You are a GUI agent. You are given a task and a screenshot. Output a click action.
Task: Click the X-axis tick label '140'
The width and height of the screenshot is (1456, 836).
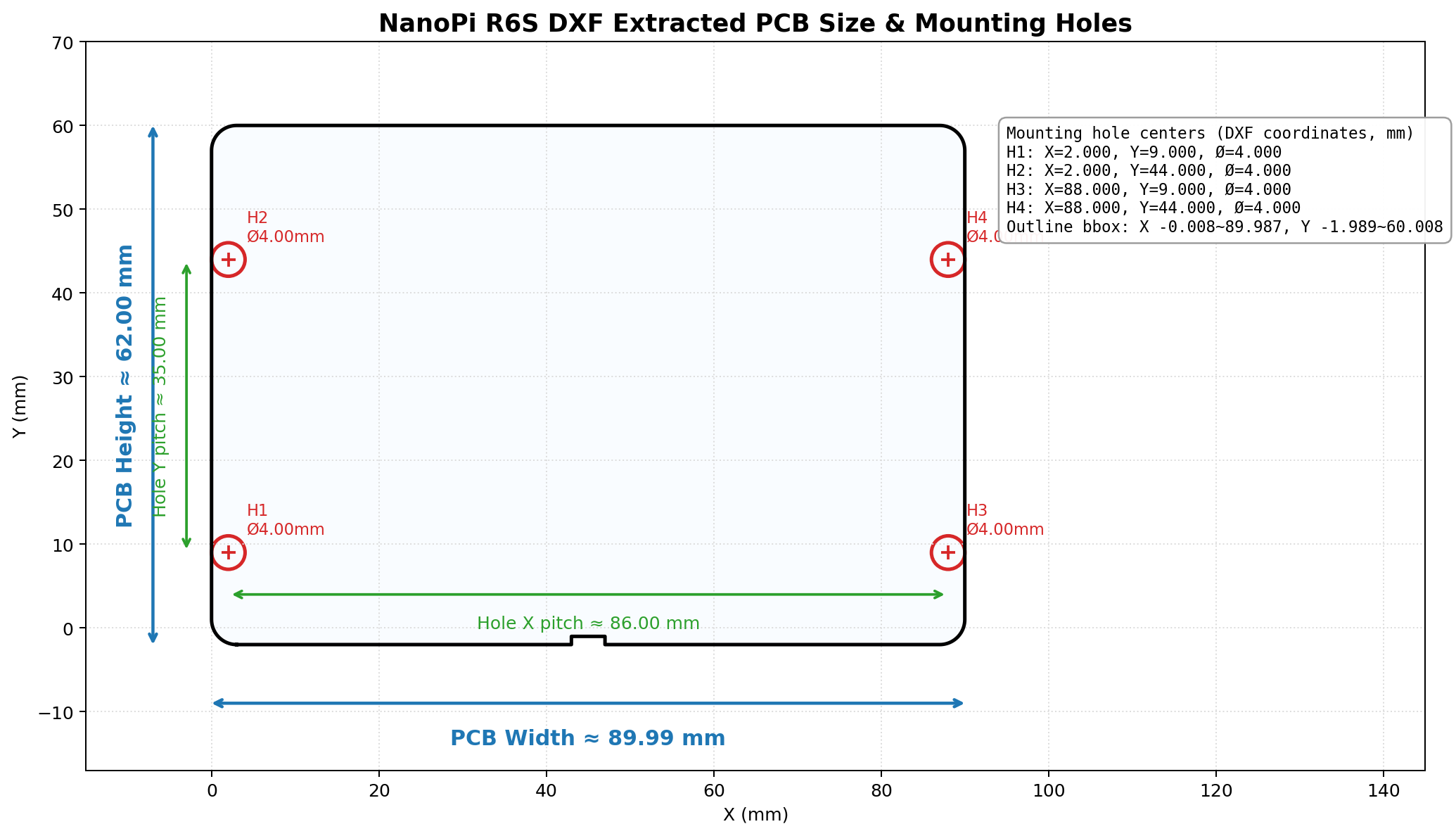[x=1384, y=790]
